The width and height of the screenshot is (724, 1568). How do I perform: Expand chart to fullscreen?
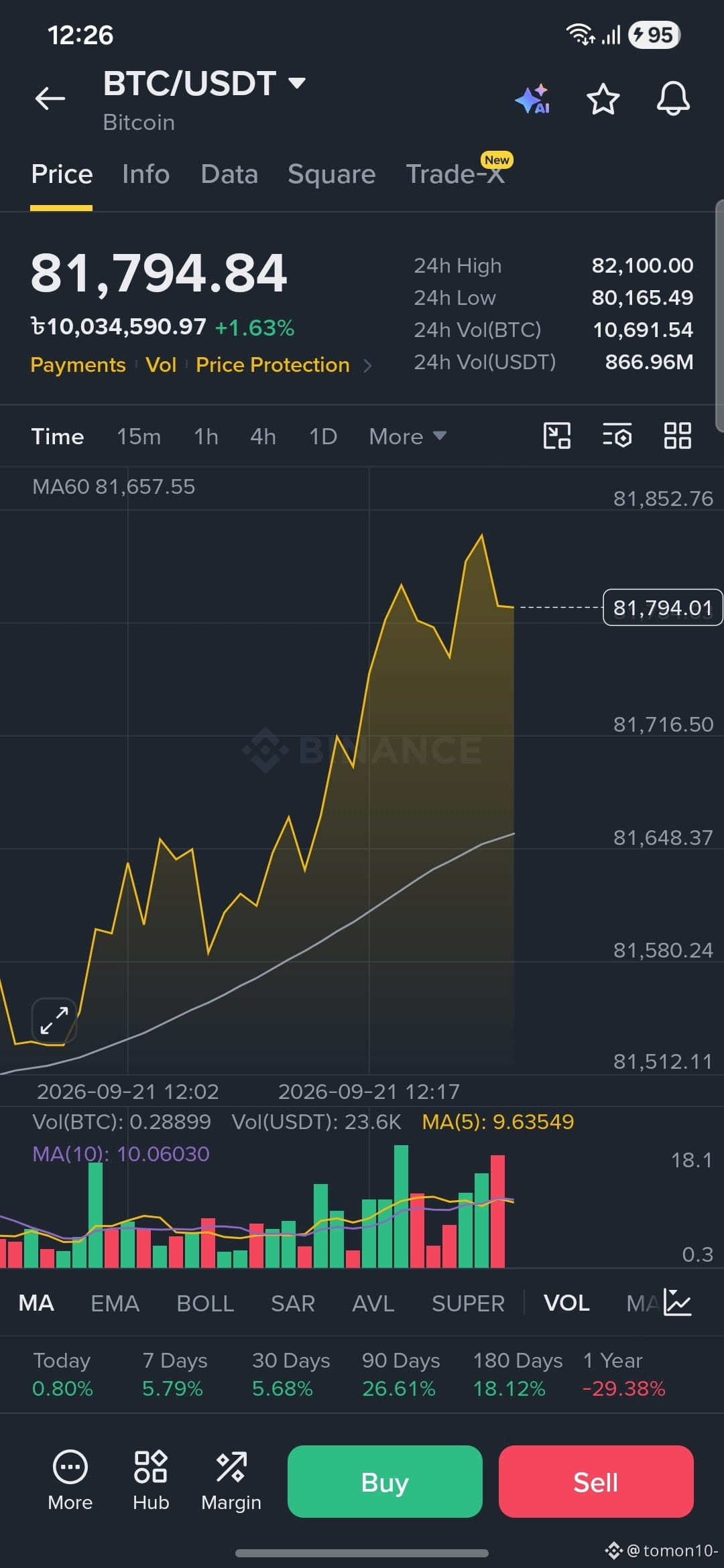54,1021
